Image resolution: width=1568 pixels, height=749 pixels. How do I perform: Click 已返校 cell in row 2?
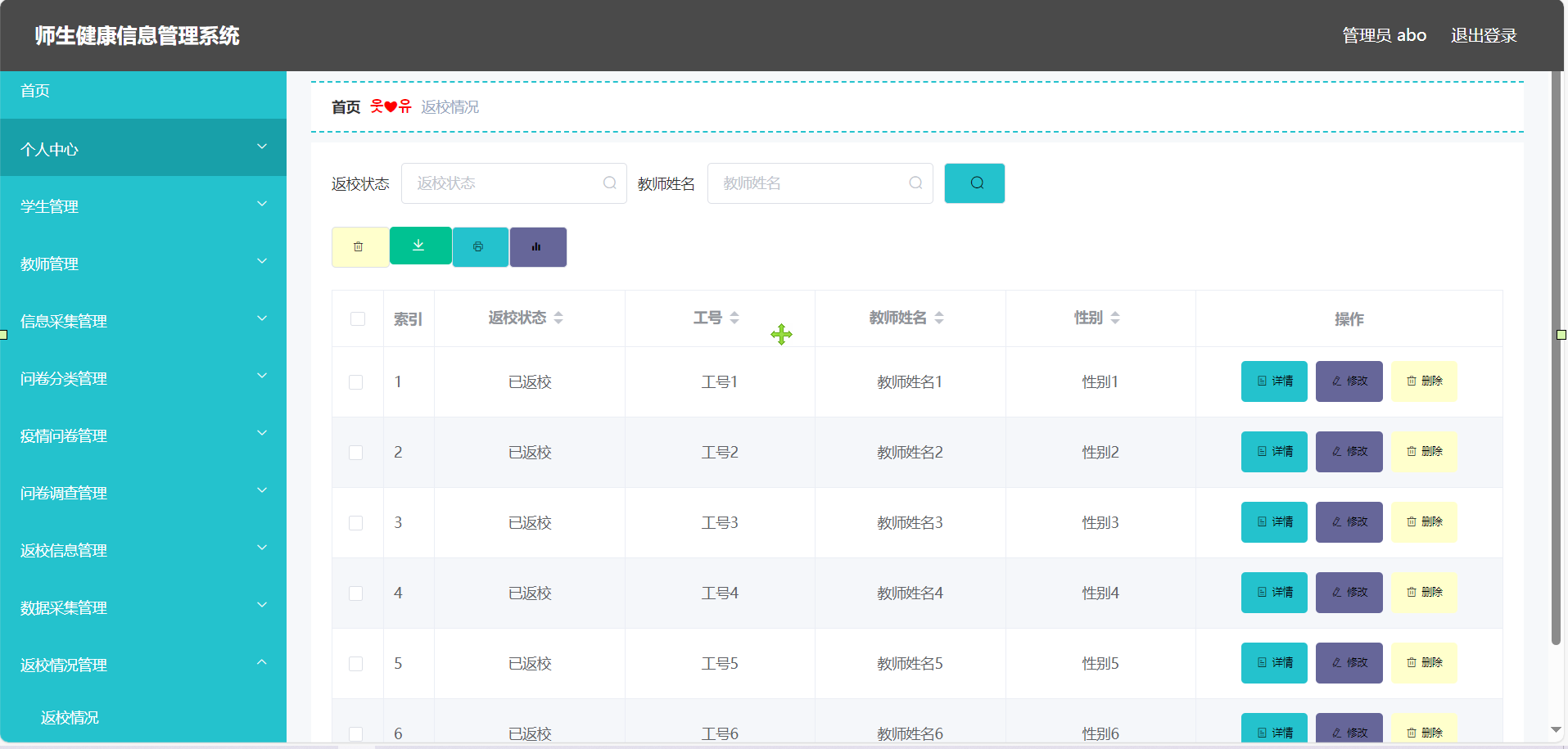tap(530, 452)
